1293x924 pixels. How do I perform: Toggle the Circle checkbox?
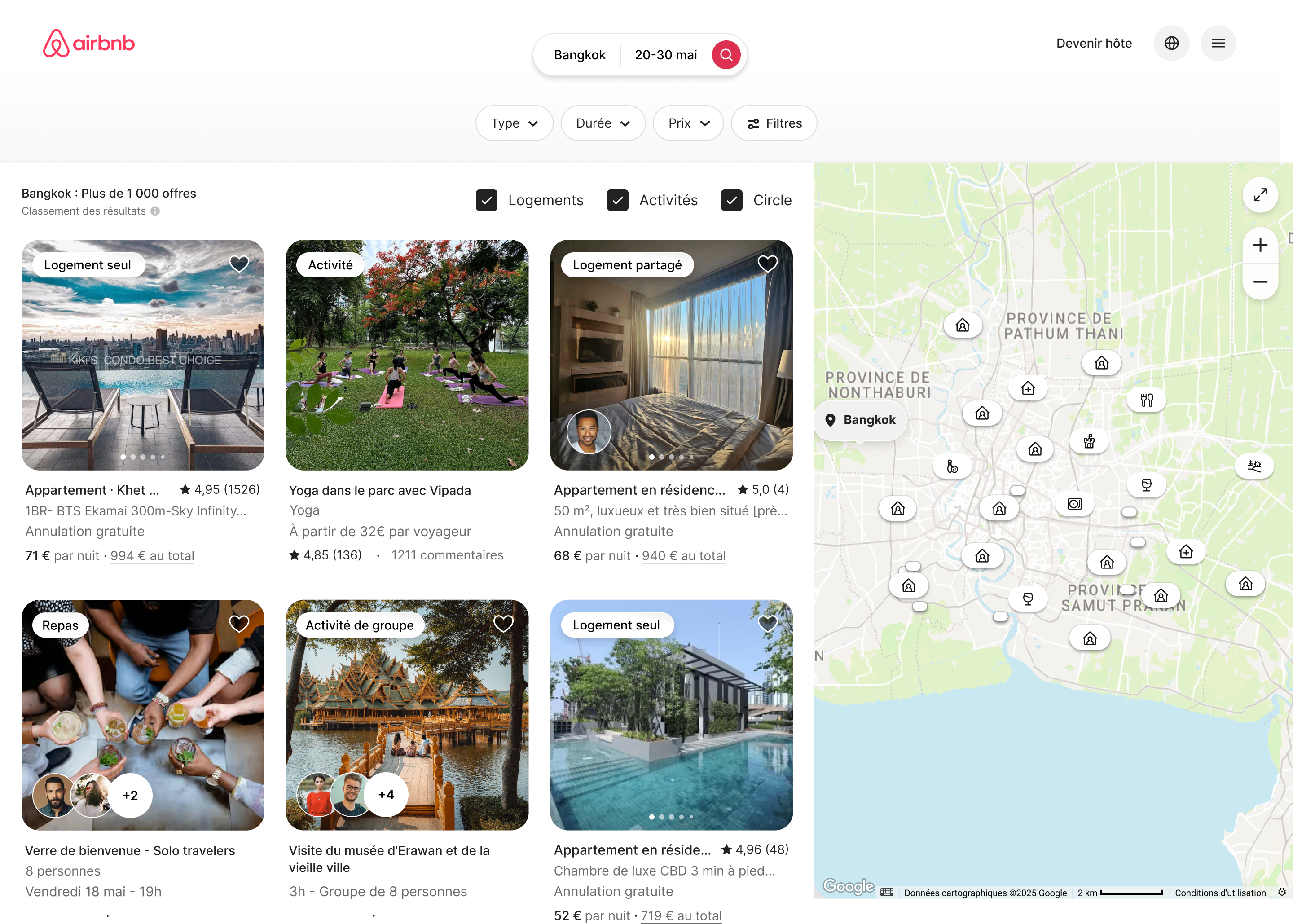tap(731, 200)
